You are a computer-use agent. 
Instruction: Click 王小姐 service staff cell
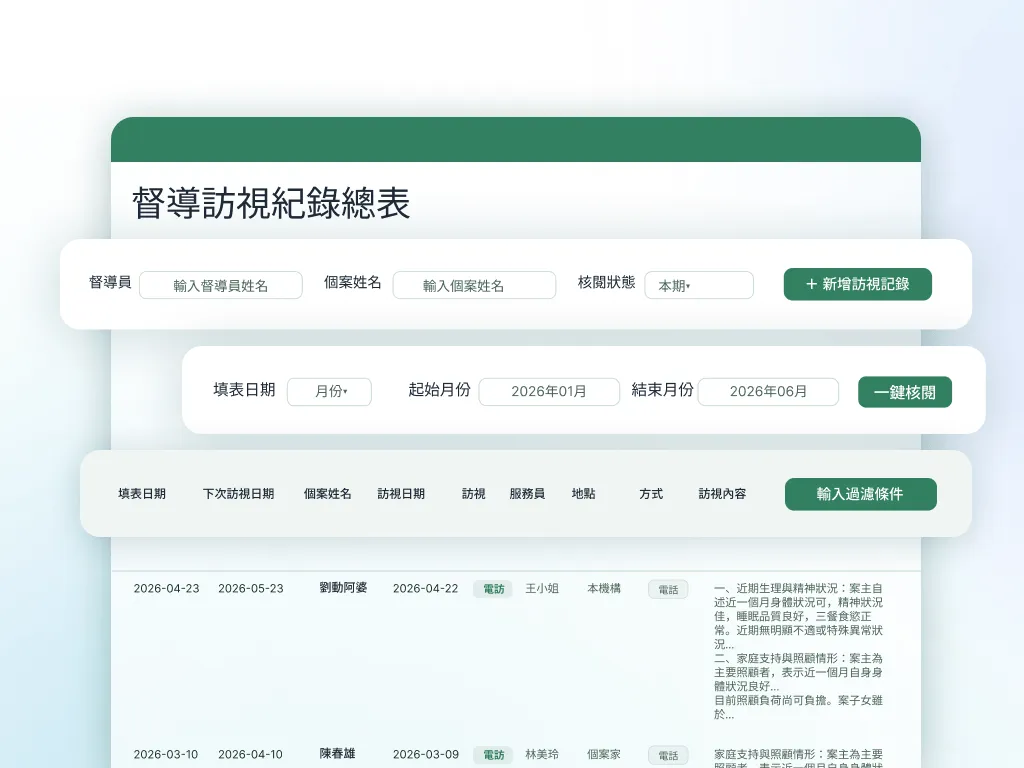pos(542,588)
